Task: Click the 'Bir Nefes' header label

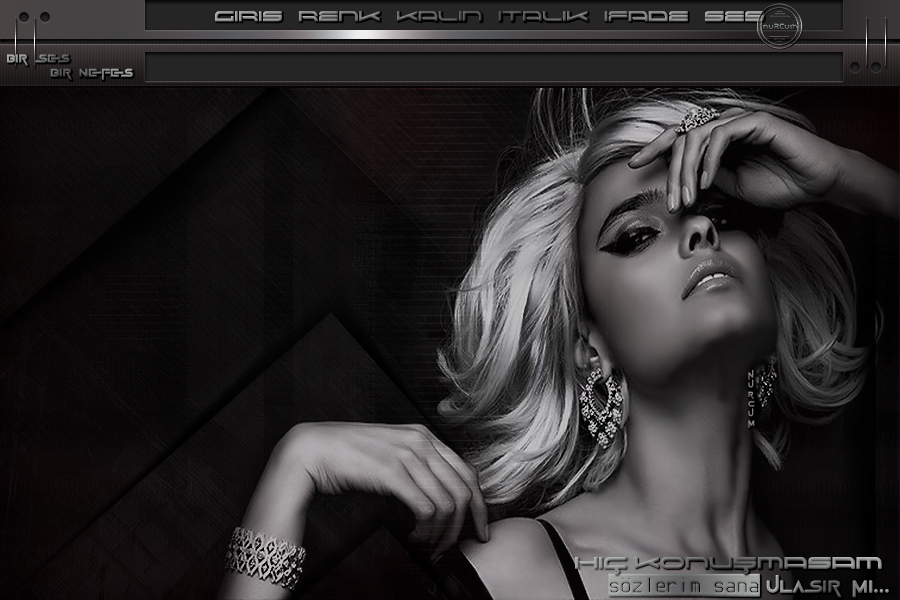Action: tap(91, 73)
